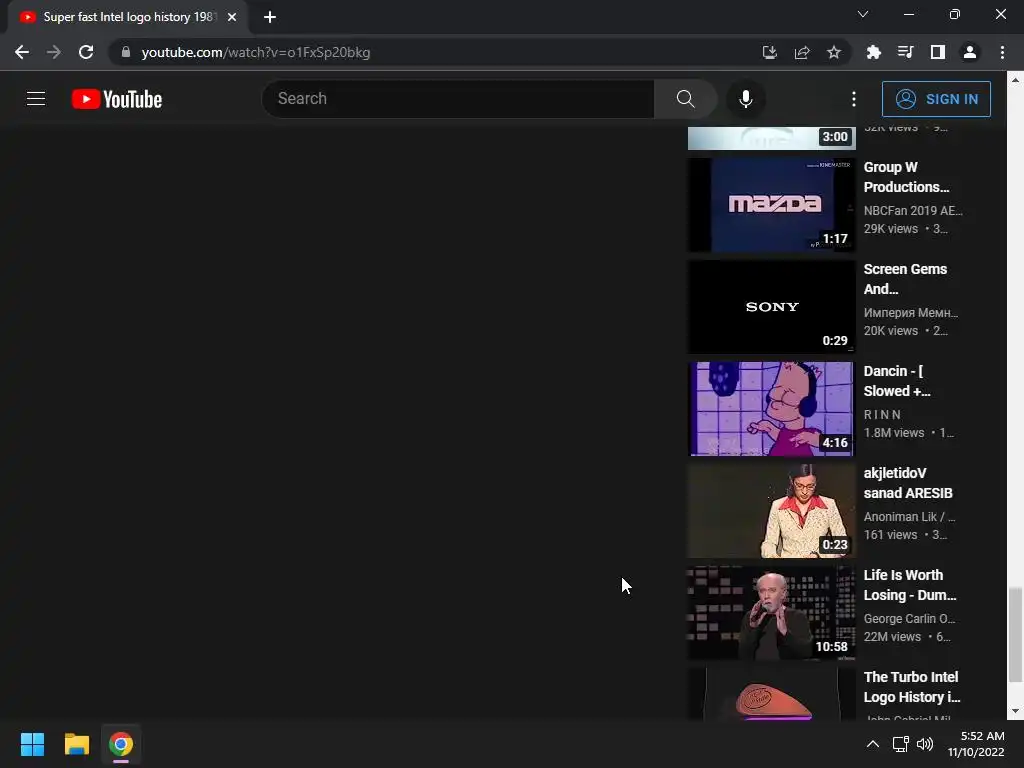Focus the YouTube Search field
The image size is (1024, 768).
(458, 99)
